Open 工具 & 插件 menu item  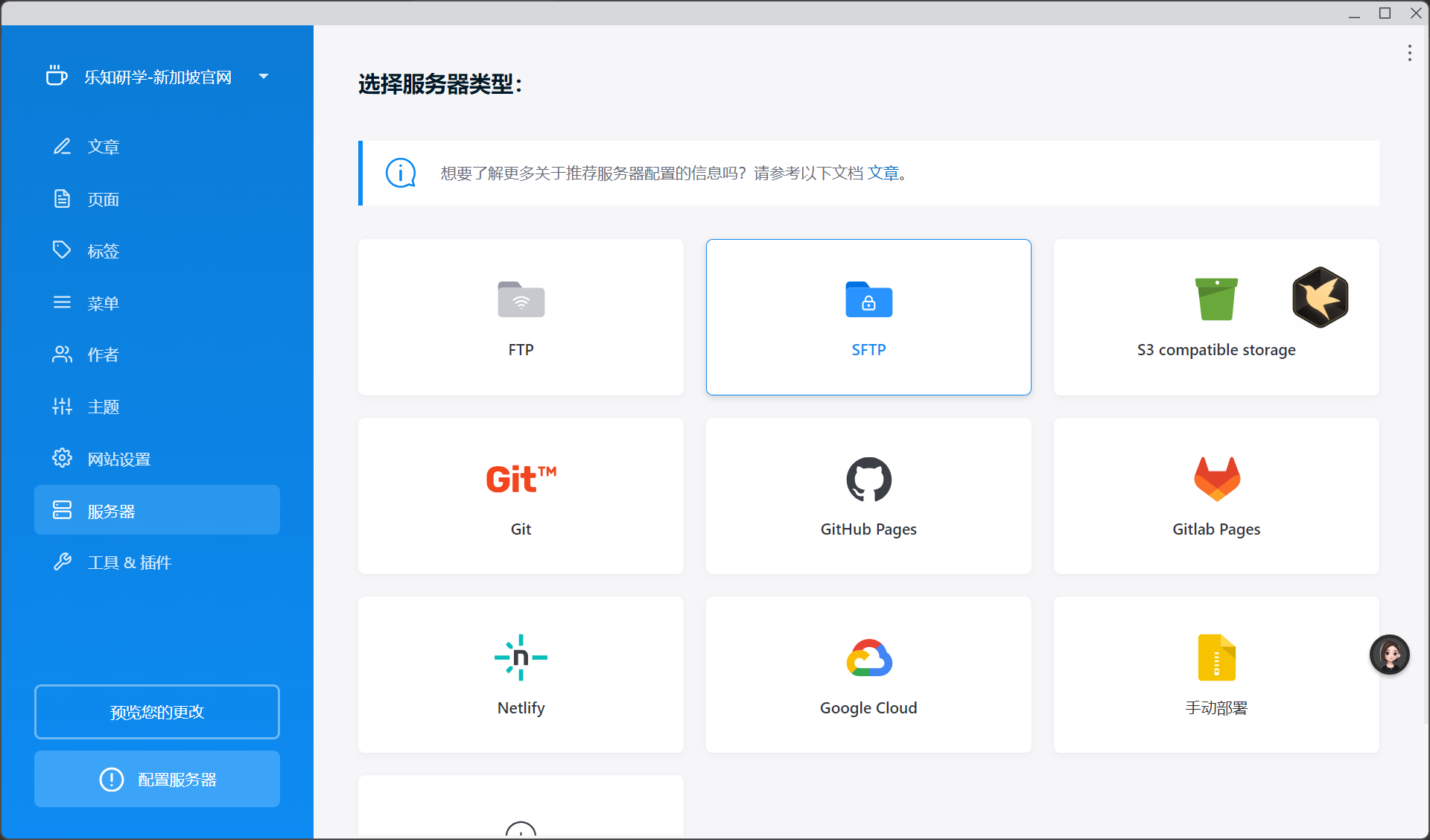point(129,562)
